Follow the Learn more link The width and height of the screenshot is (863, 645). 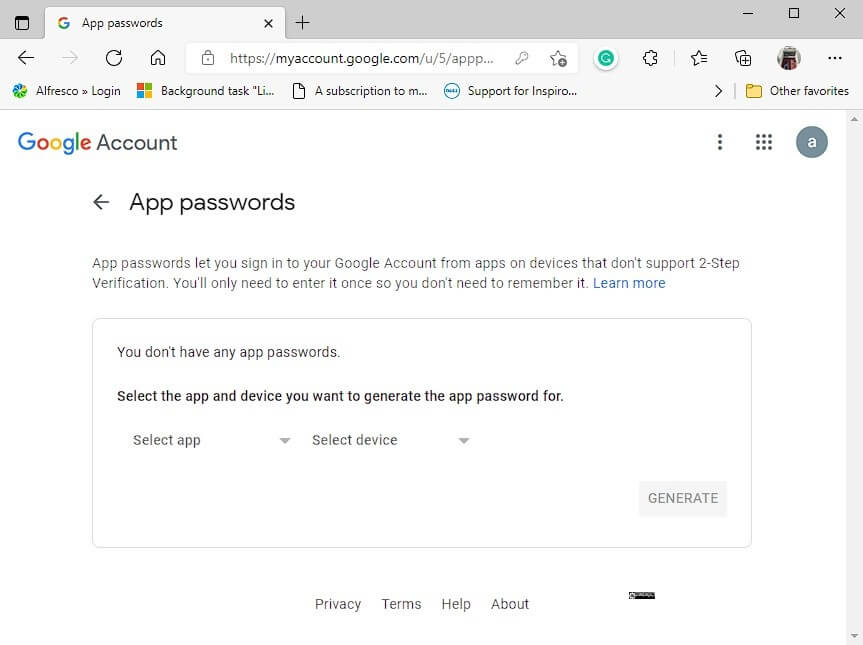tap(629, 283)
